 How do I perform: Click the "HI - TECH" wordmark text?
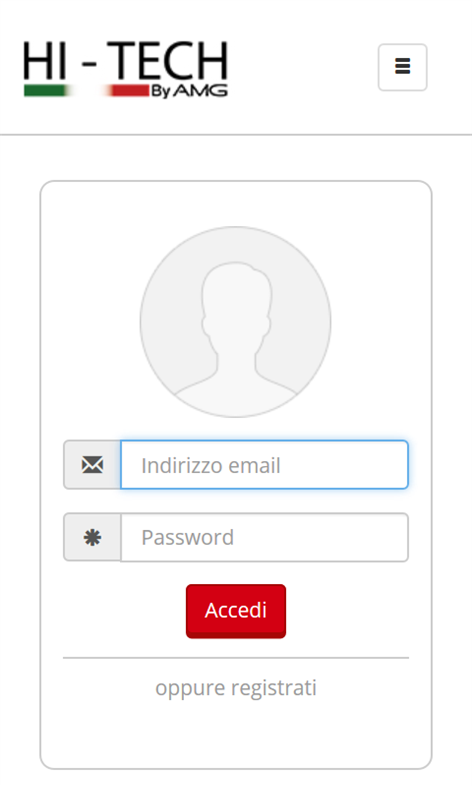pos(125,61)
